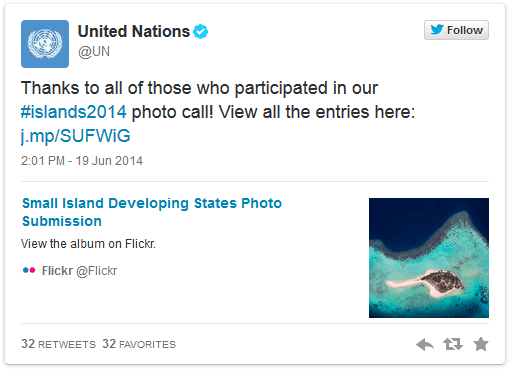Open the United Nations profile name
510x370 pixels.
pyautogui.click(x=134, y=32)
